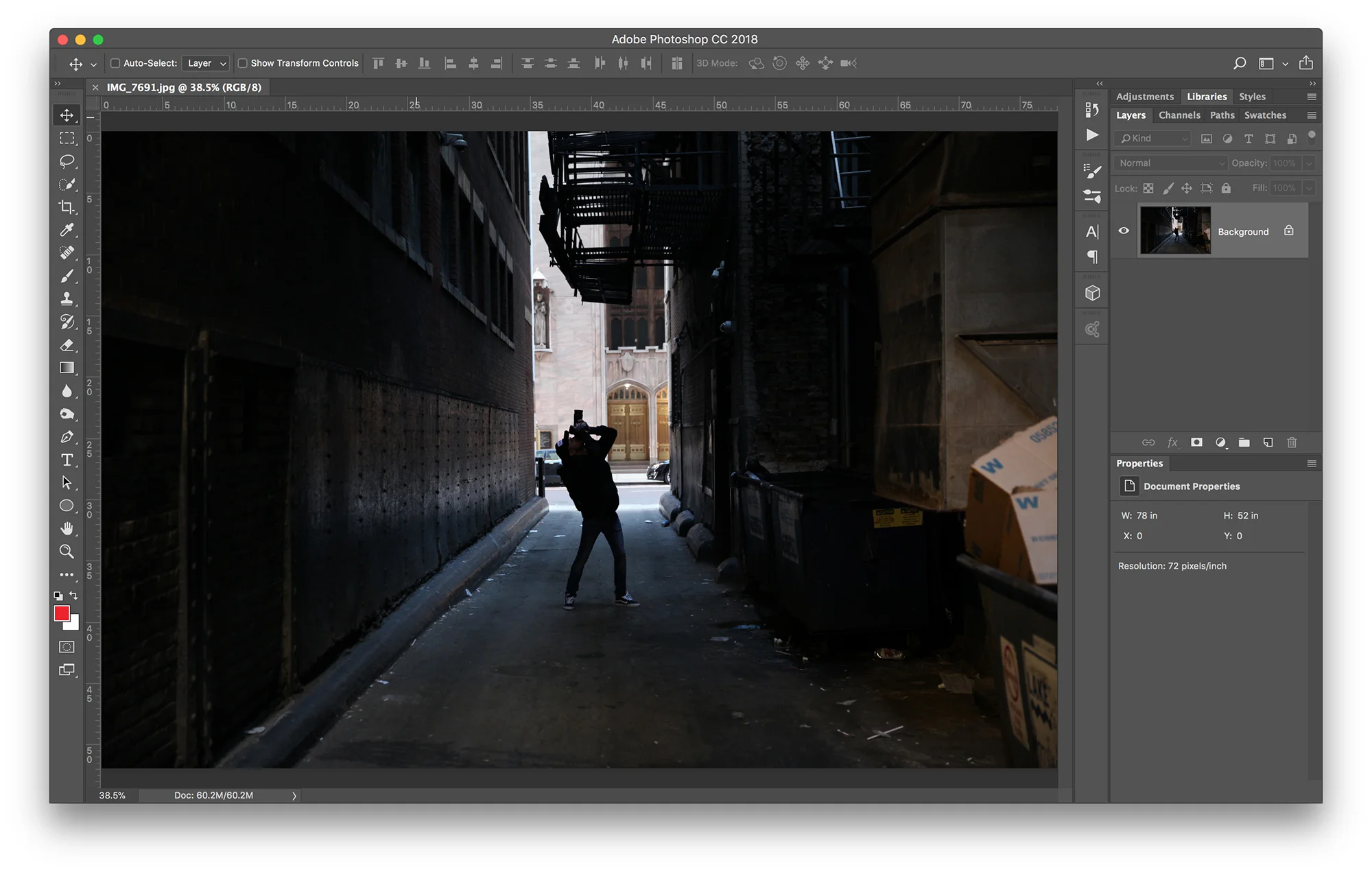The height and width of the screenshot is (874, 1372).
Task: Toggle filter for type layers
Action: (x=1249, y=139)
